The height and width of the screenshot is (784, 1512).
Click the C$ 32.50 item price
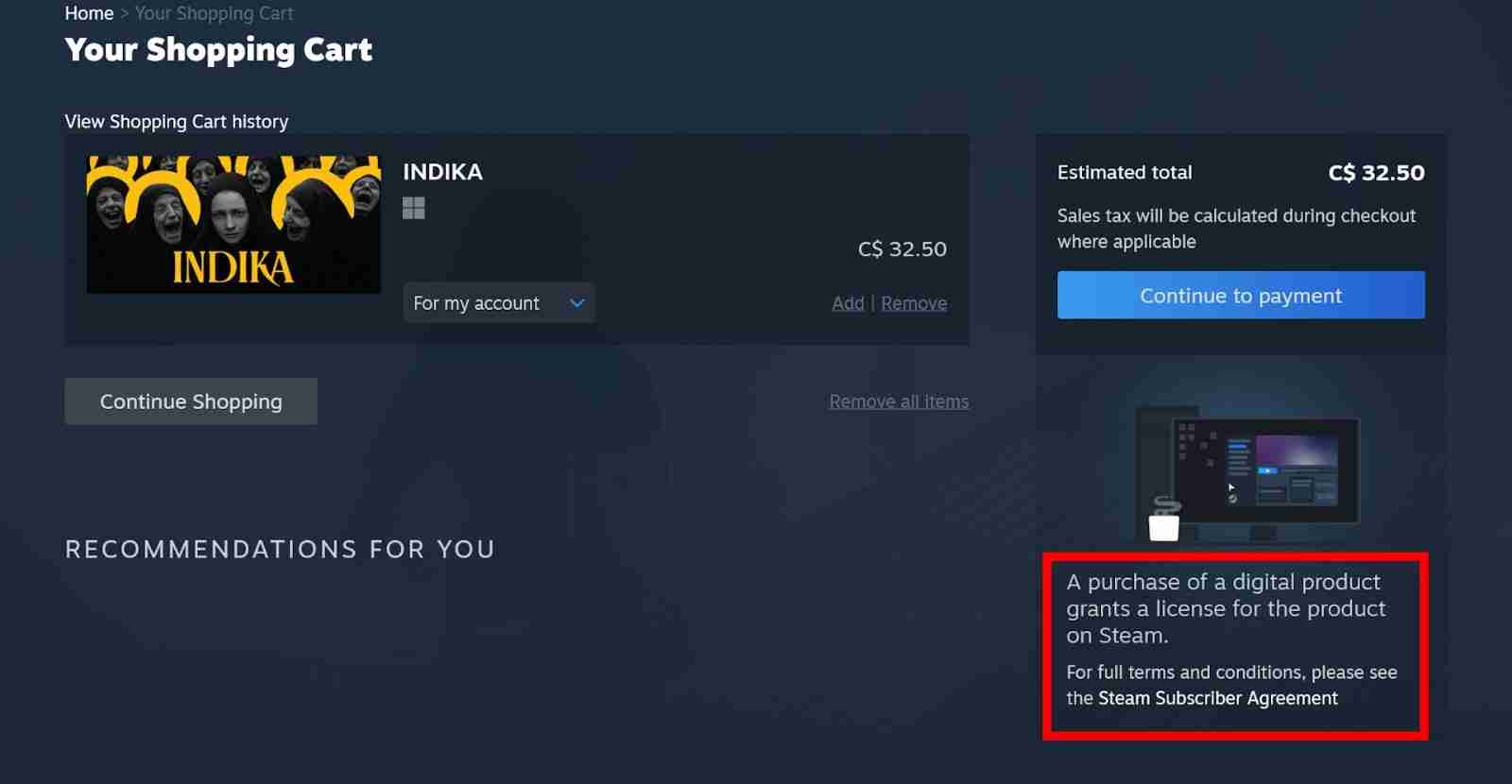point(902,249)
